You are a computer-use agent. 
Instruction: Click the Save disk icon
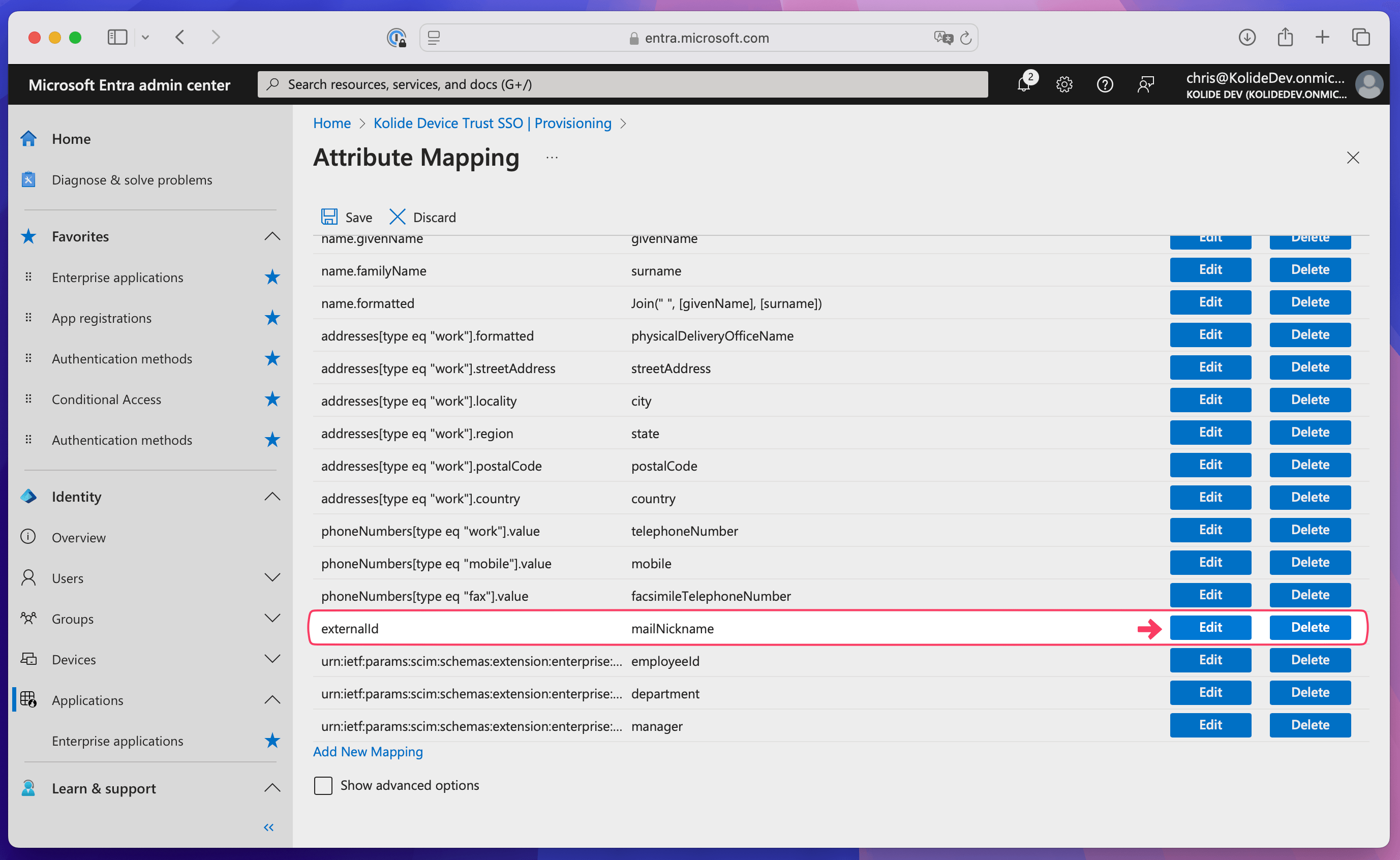(329, 217)
